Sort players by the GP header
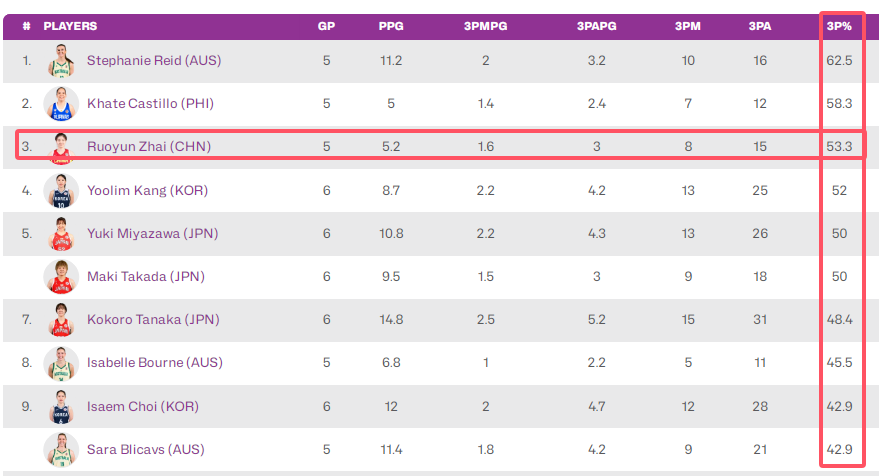This screenshot has height=476, width=879. click(326, 26)
